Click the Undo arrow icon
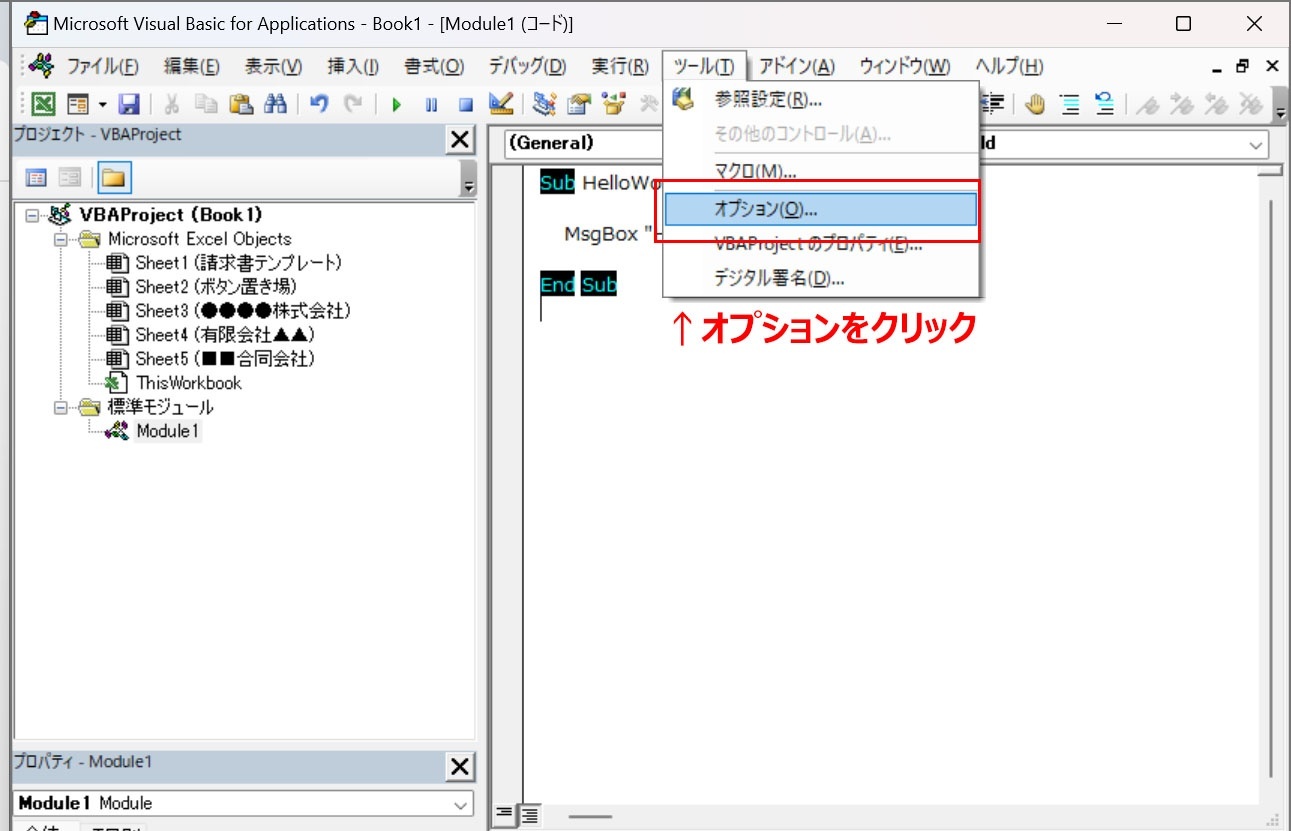1291x831 pixels. click(x=319, y=104)
